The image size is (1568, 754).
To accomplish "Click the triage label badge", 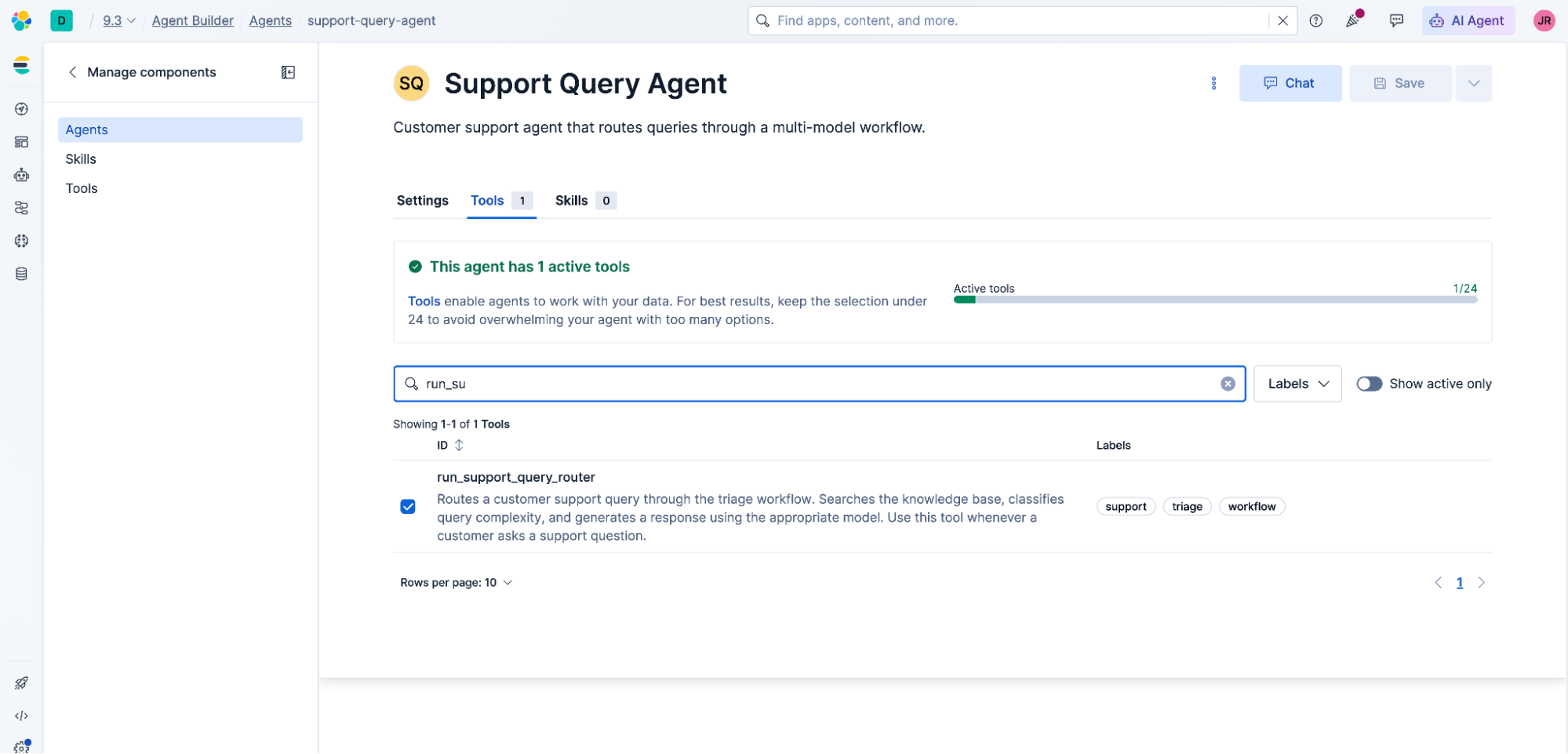I will coord(1187,507).
